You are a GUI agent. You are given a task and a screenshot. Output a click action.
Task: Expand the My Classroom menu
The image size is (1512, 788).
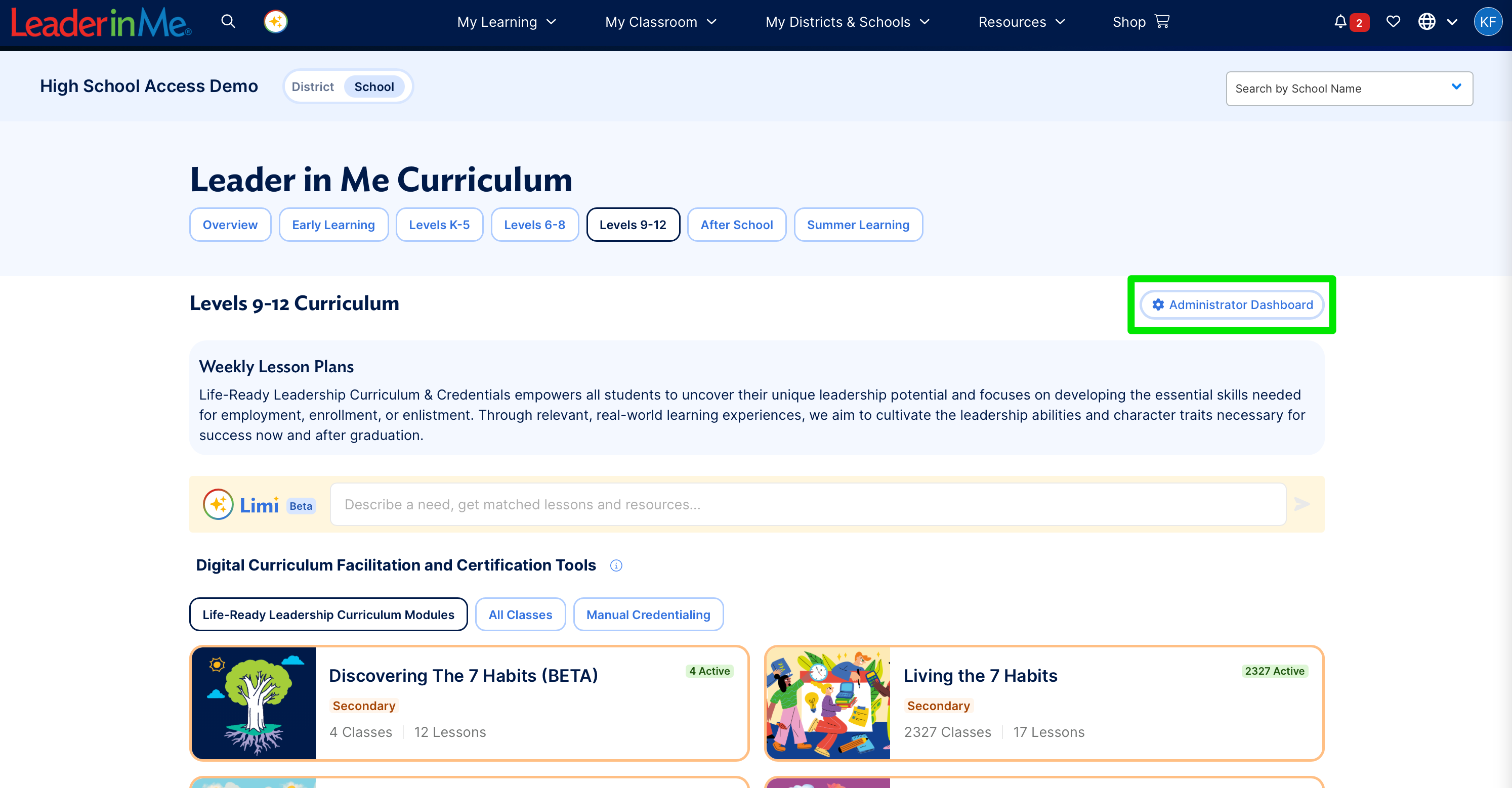click(x=661, y=22)
